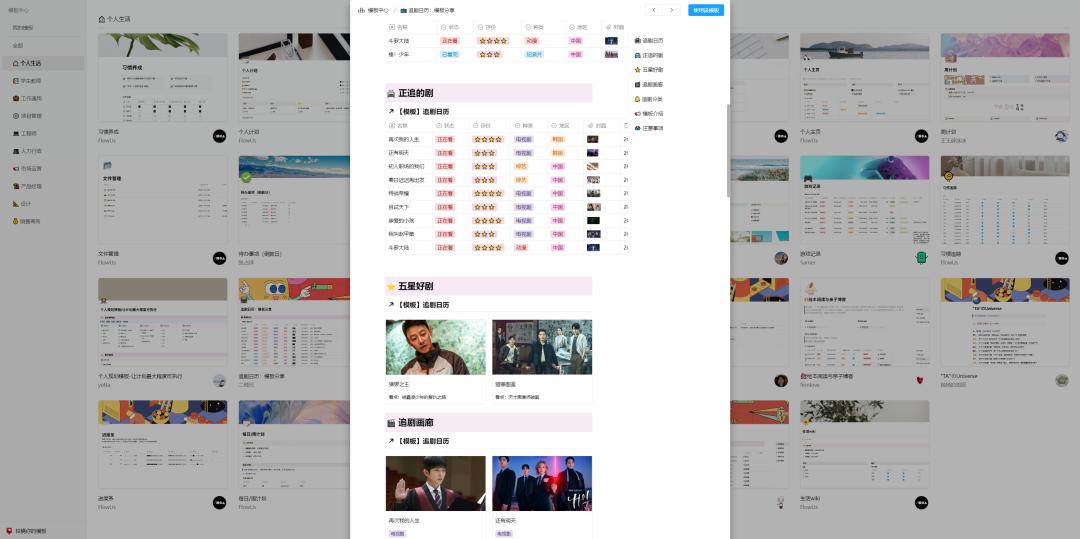Select 个人生活 category in background sidebar

pyautogui.click(x=42, y=63)
